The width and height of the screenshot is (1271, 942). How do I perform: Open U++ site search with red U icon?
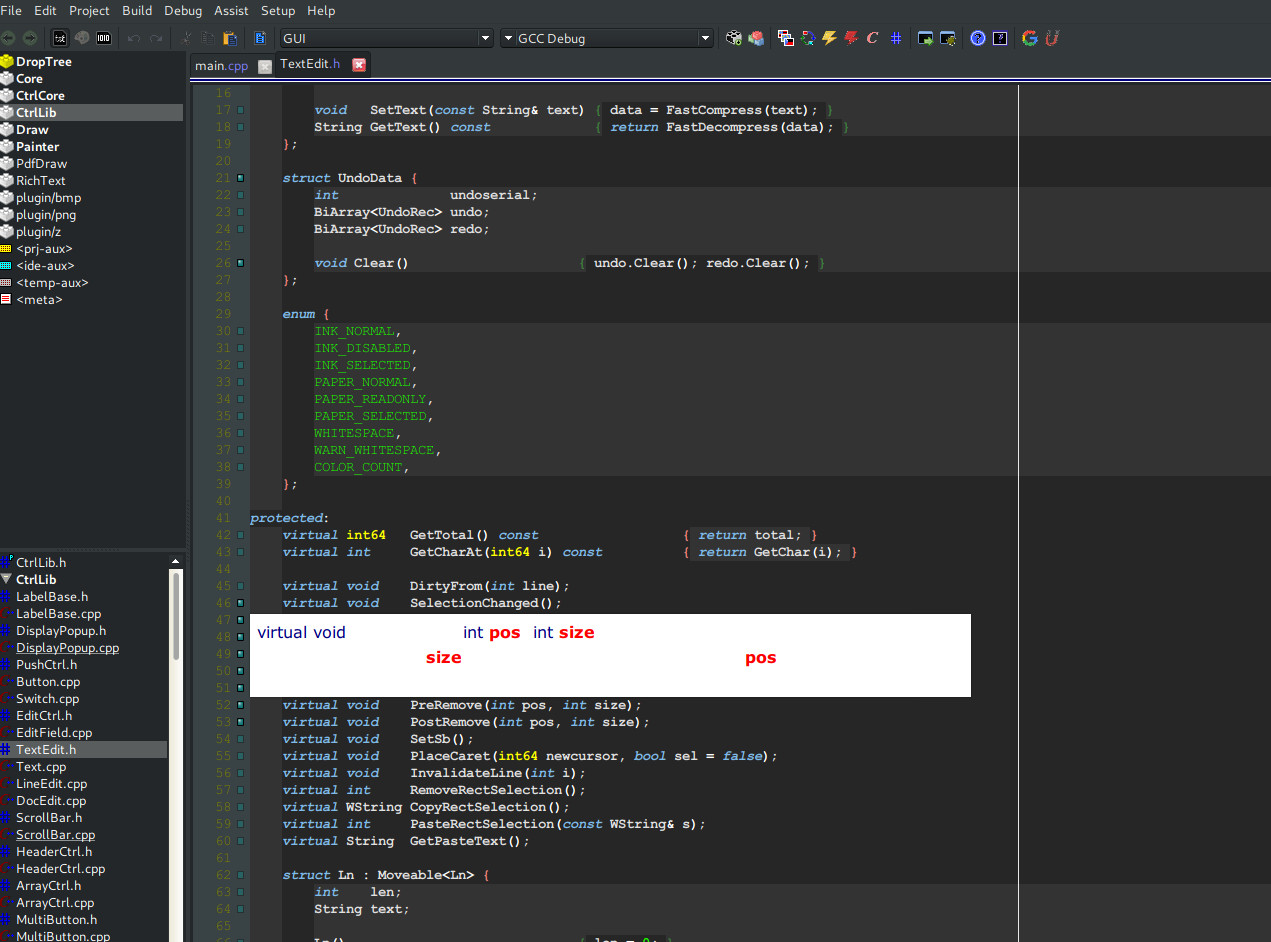pyautogui.click(x=1052, y=38)
